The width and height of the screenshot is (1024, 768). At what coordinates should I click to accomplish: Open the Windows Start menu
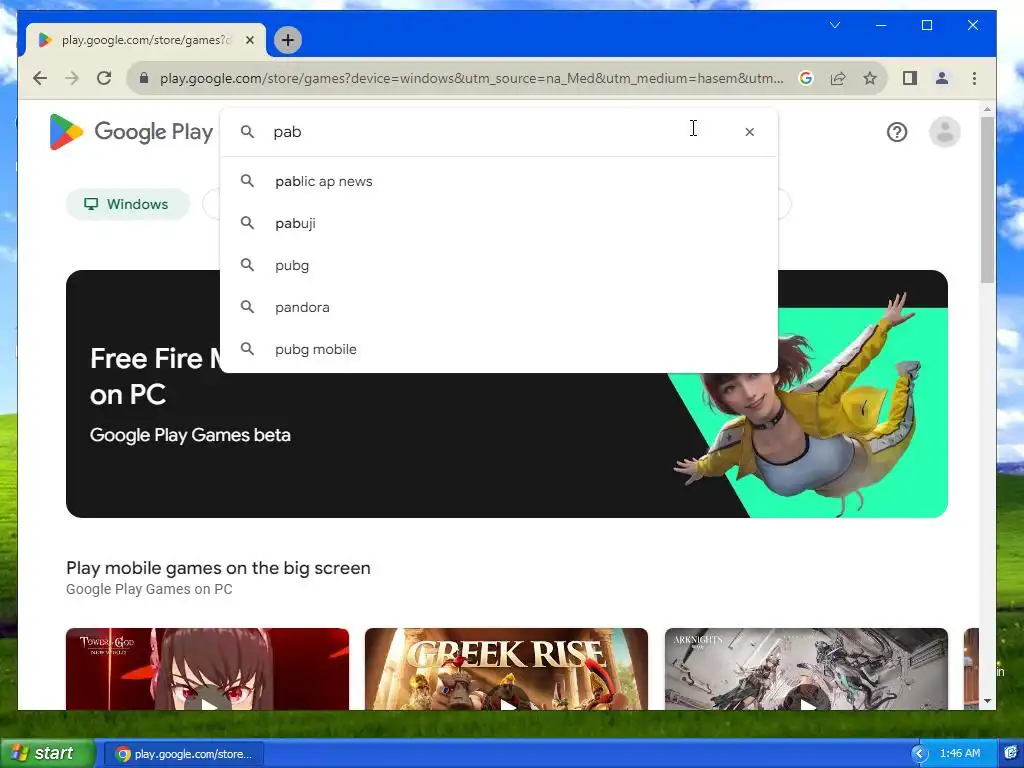(x=47, y=754)
